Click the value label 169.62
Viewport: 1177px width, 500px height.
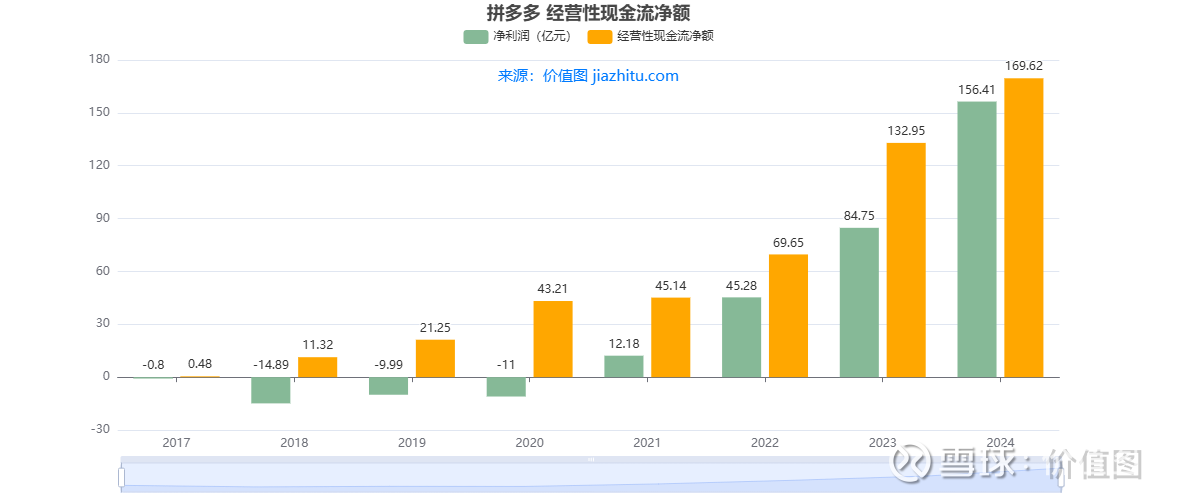point(1024,66)
